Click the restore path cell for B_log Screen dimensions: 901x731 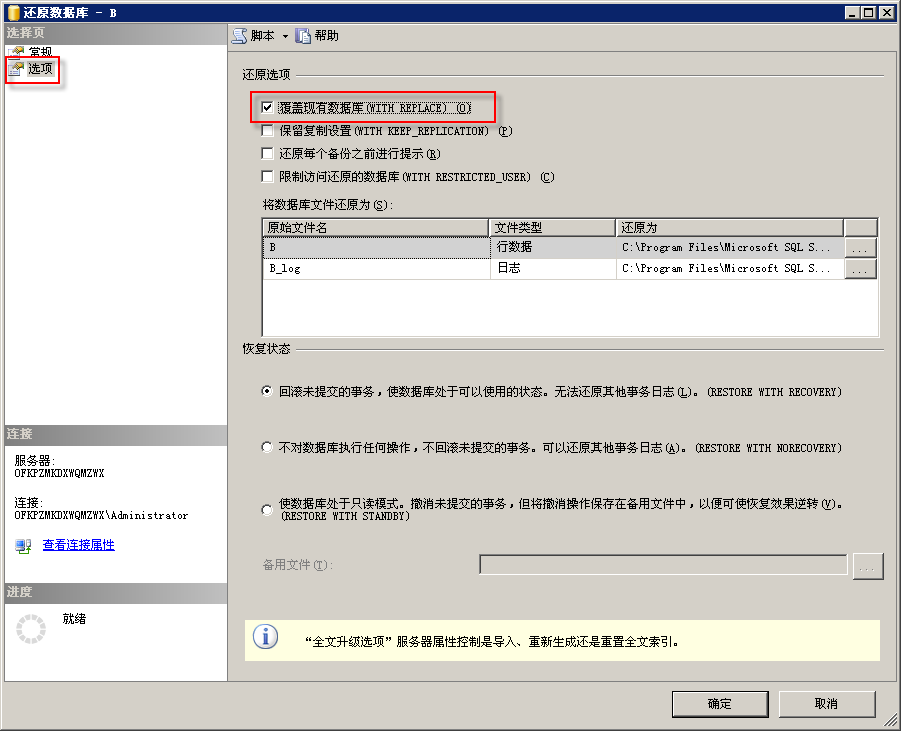click(x=730, y=269)
